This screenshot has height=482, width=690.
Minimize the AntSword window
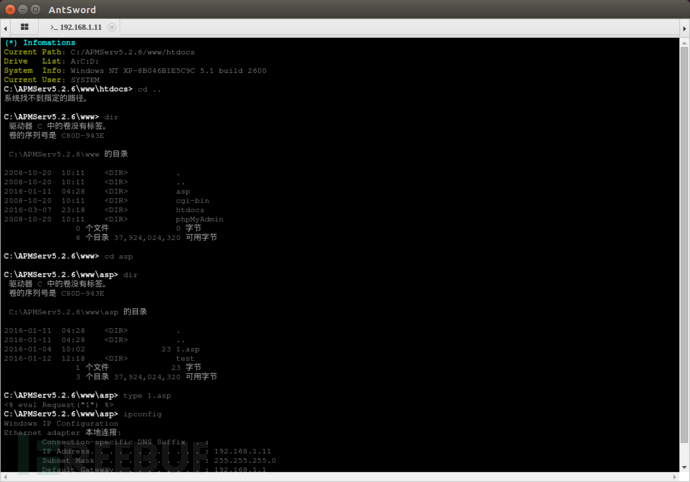pyautogui.click(x=23, y=9)
